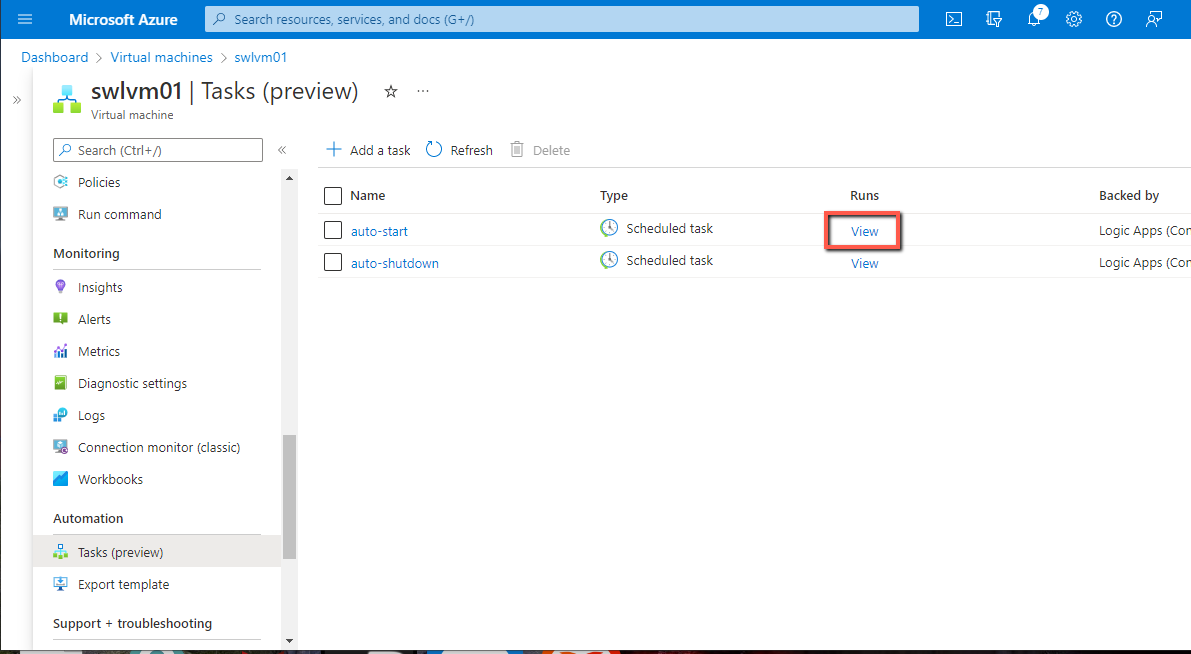The width and height of the screenshot is (1191, 654).
Task: Check the auto-start task checkbox
Action: click(333, 230)
